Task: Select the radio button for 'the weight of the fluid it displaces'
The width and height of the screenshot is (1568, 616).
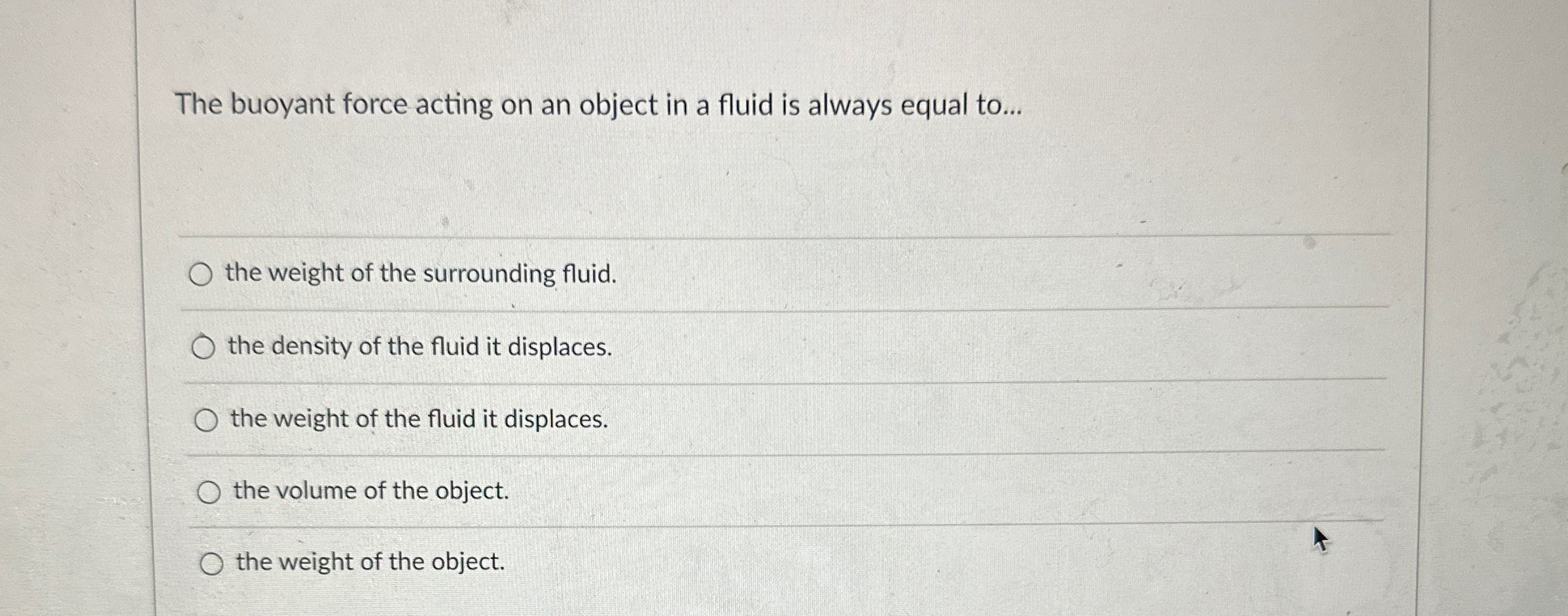Action: coord(206,420)
